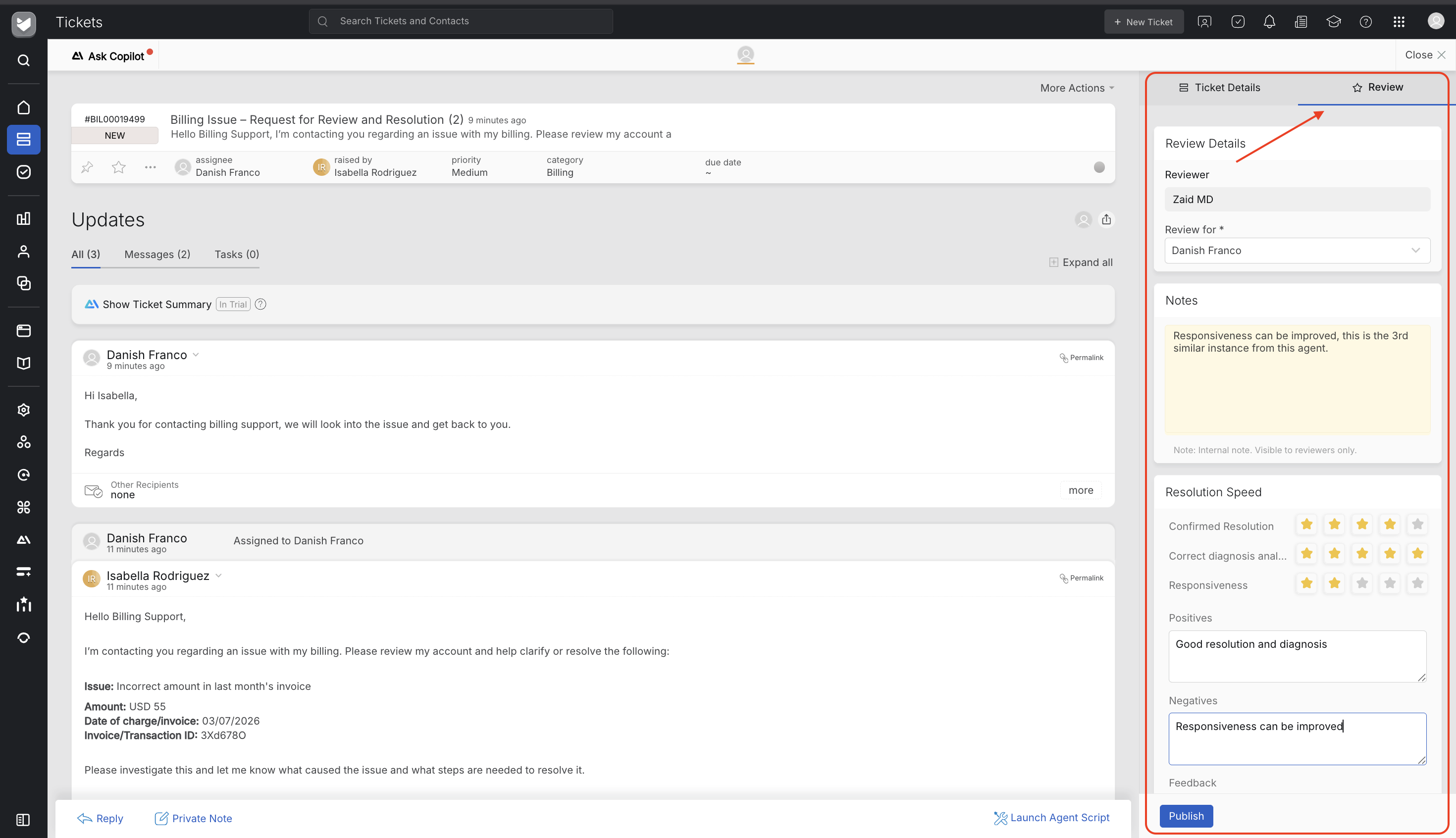
Task: Set Responsiveness rating to four stars
Action: tap(1390, 583)
